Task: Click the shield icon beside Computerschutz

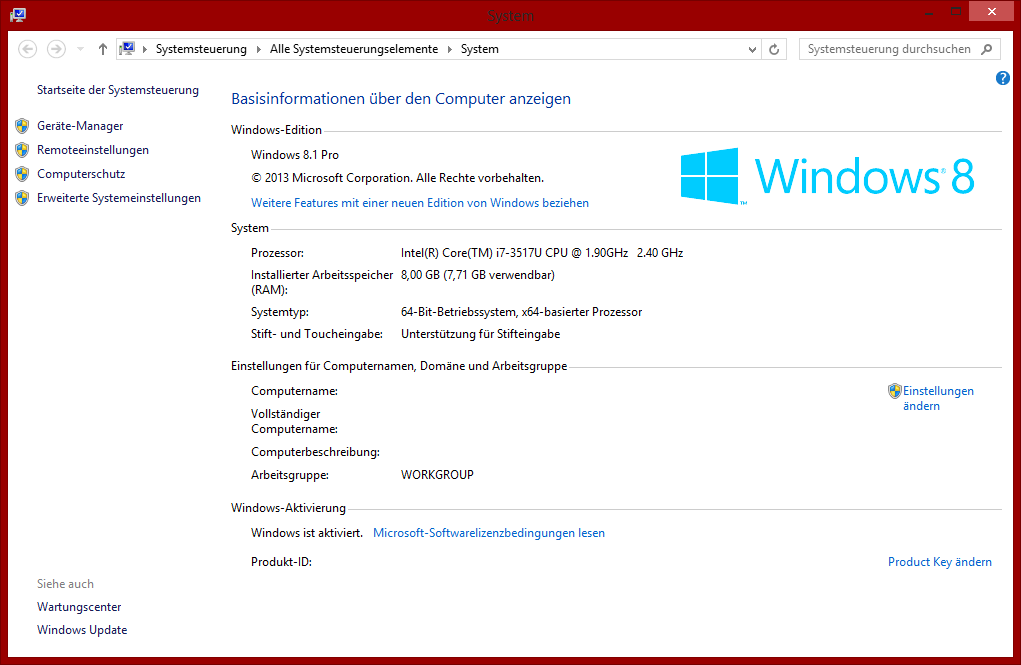Action: [22, 174]
